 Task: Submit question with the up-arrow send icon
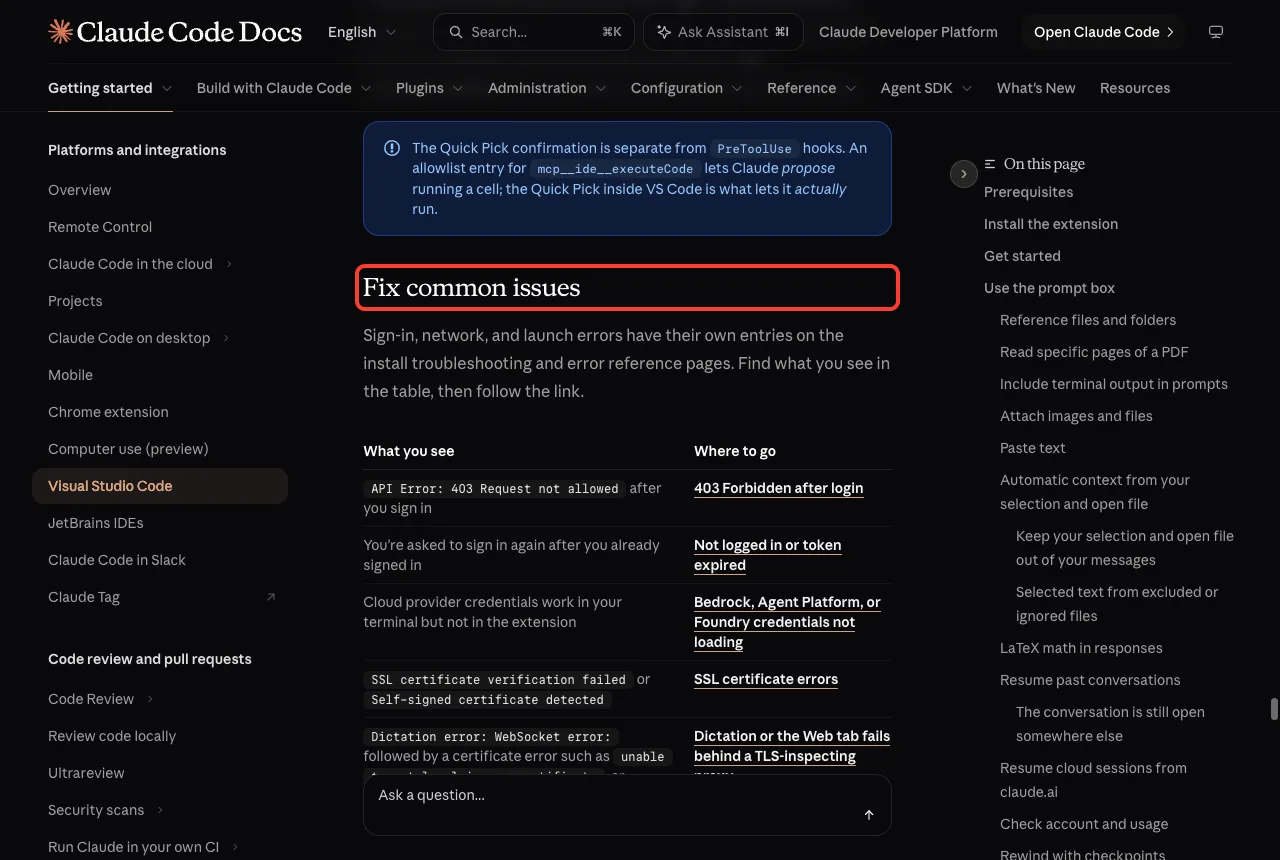pyautogui.click(x=869, y=815)
